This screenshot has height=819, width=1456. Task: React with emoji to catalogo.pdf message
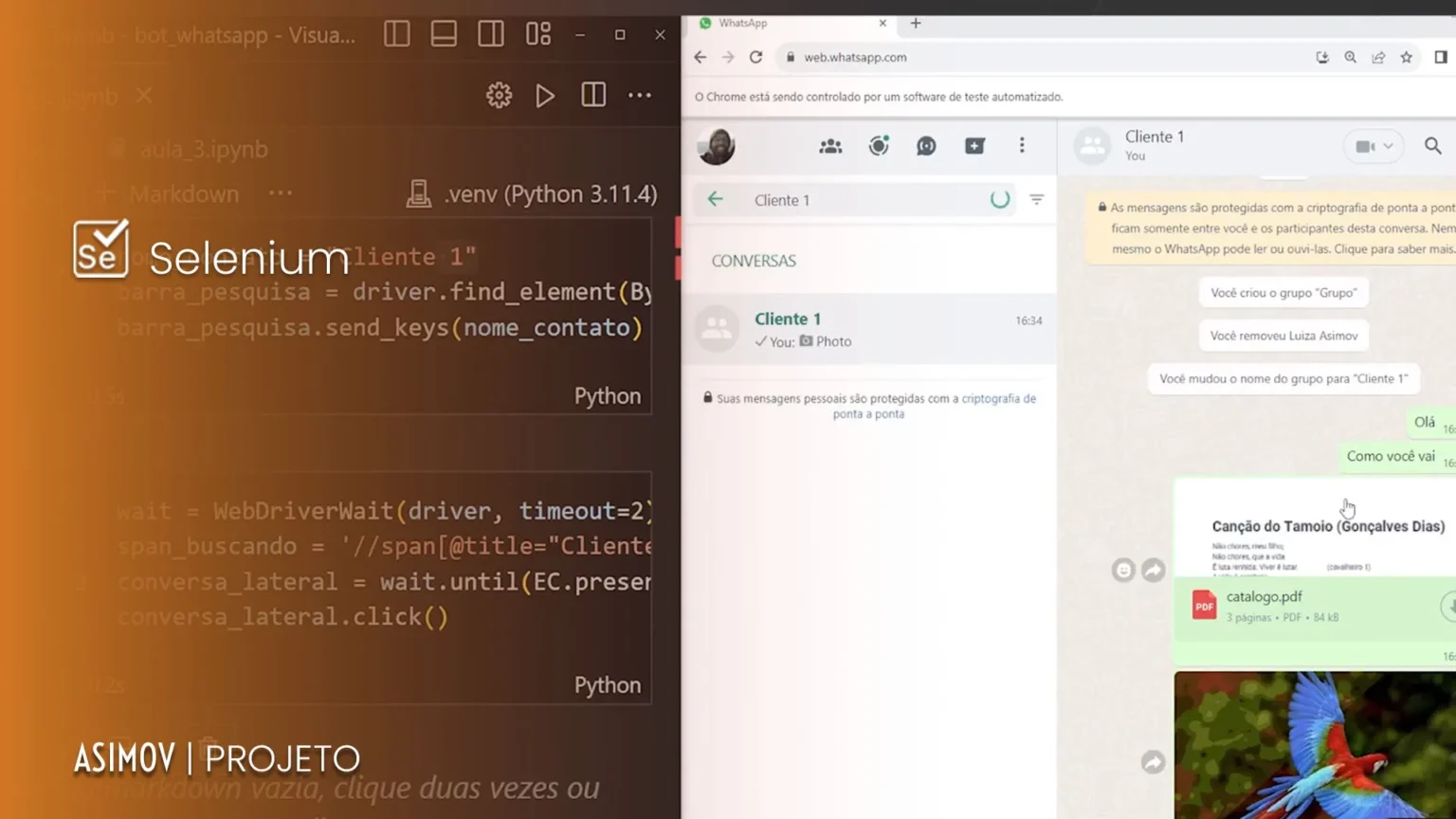pos(1123,570)
